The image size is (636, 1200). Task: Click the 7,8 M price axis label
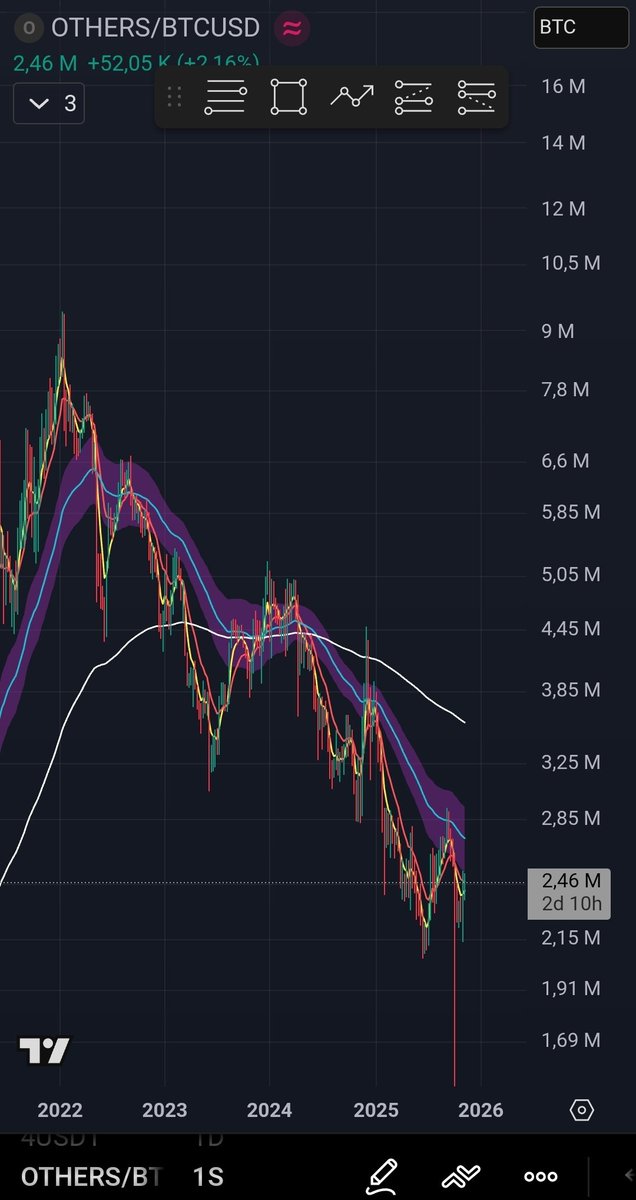click(x=566, y=389)
